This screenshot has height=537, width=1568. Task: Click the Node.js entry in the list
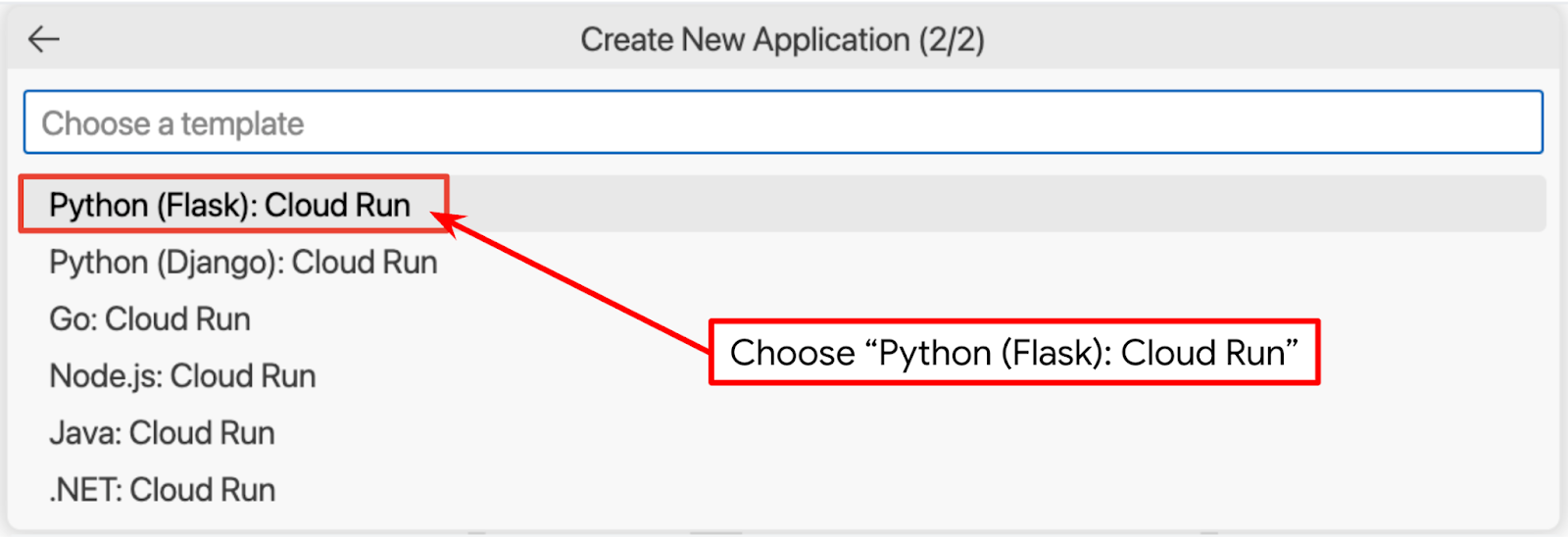click(x=182, y=376)
